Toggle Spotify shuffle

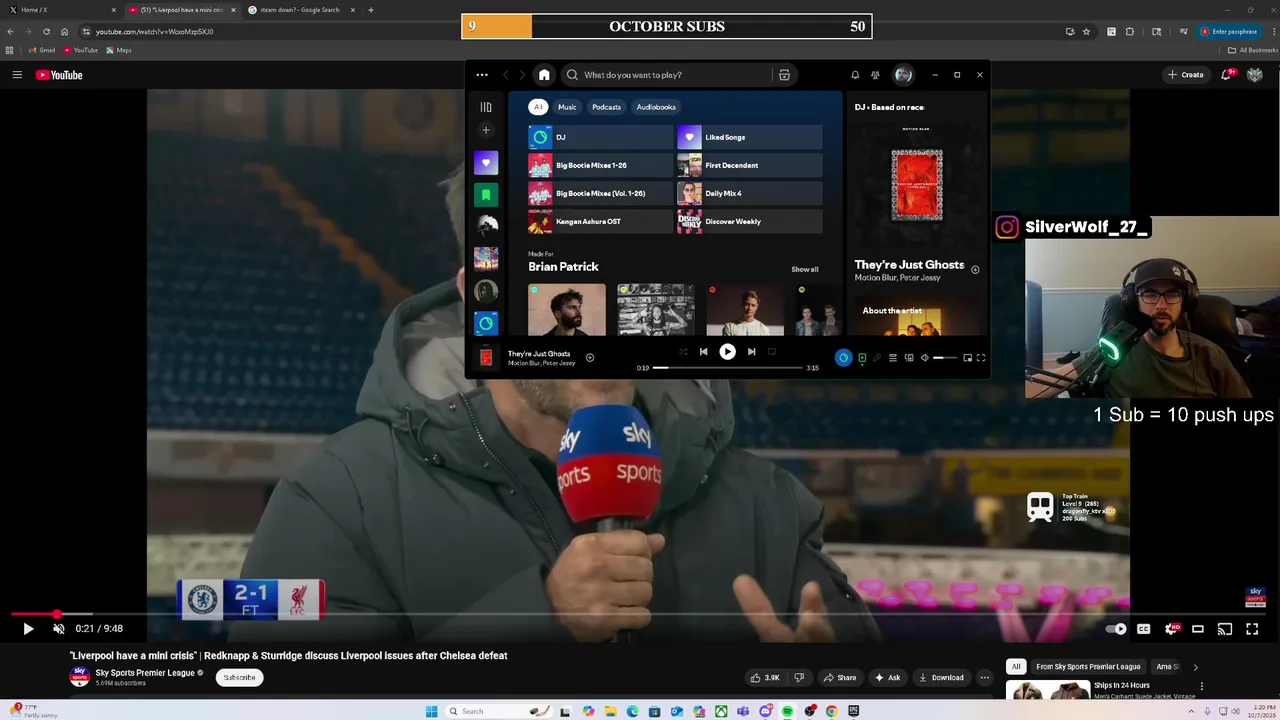coord(683,352)
